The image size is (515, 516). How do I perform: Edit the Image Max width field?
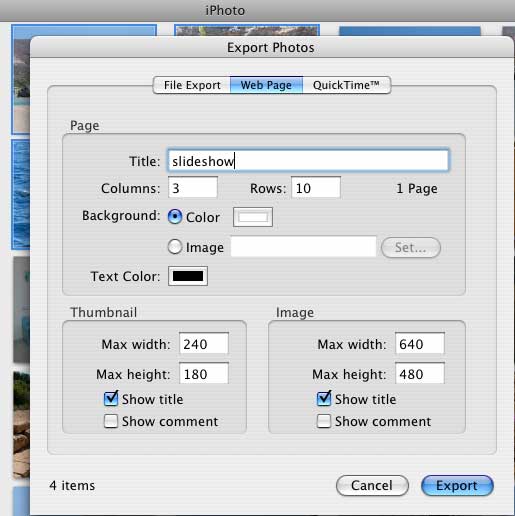(x=420, y=343)
